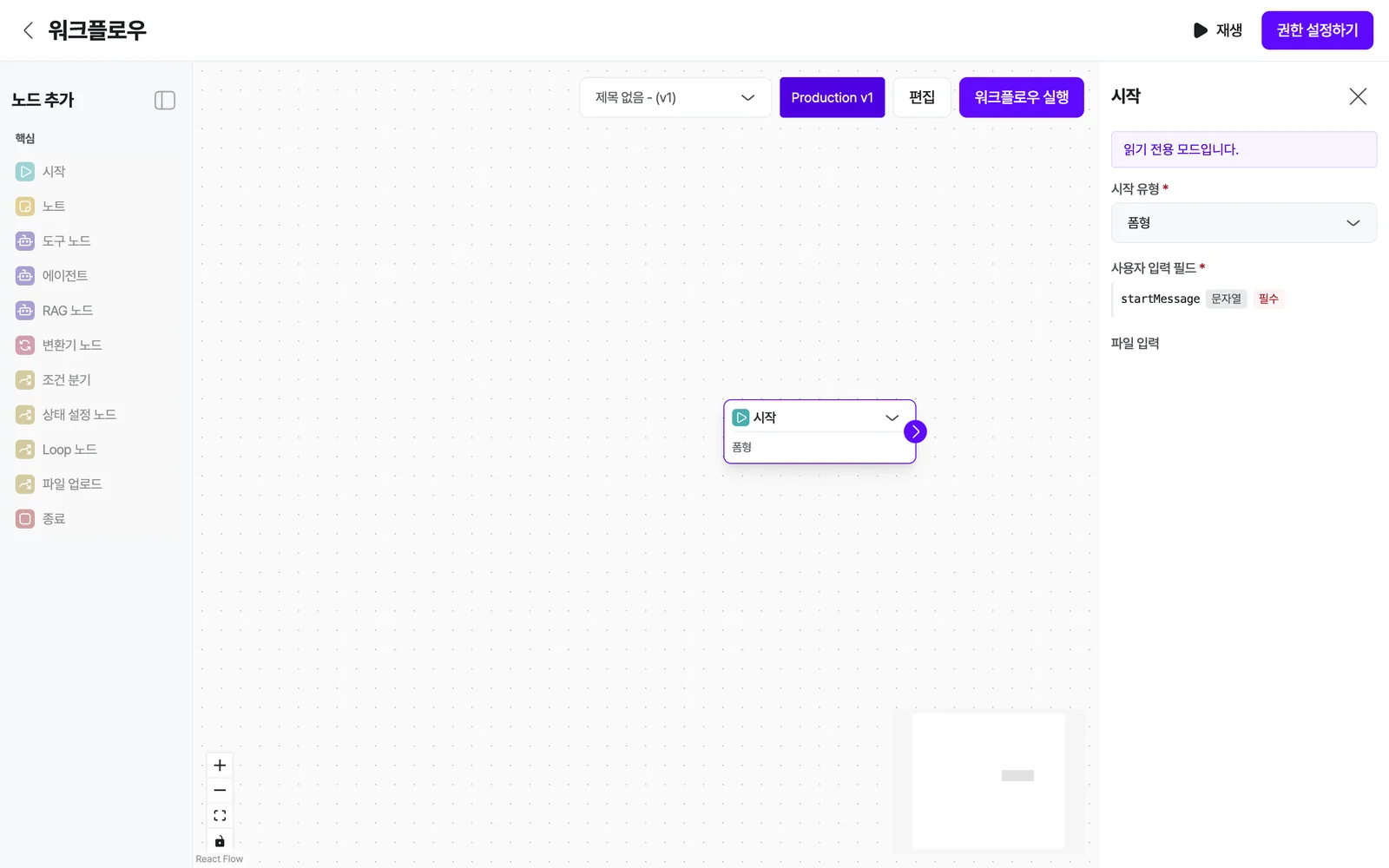
Task: Go back with the arrow beside 워크플로우
Action: 28,30
